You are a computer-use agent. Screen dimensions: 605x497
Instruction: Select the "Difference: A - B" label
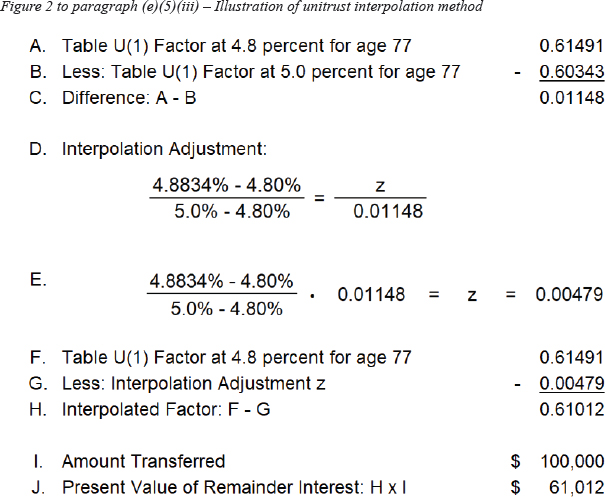[139, 98]
